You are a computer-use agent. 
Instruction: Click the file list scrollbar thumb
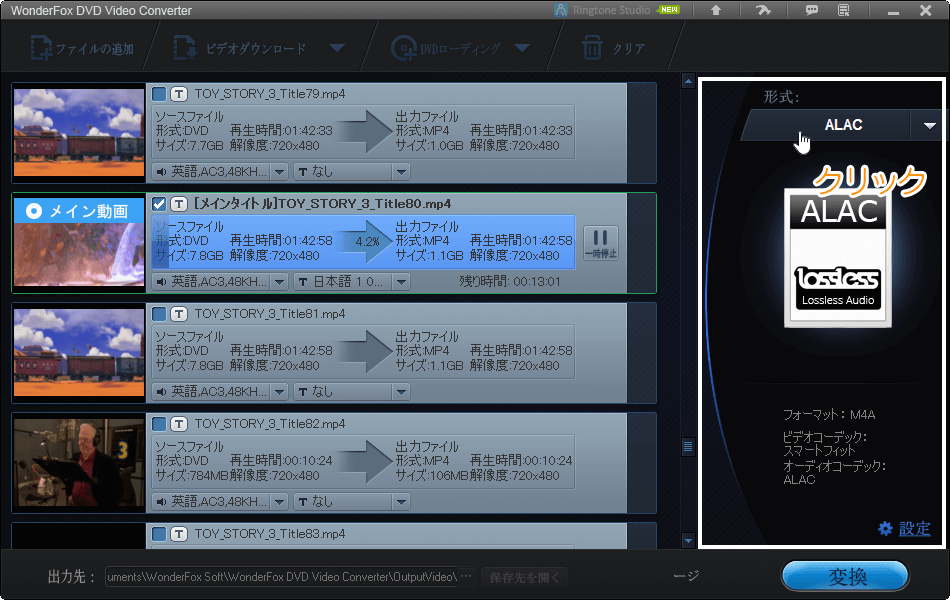point(688,447)
